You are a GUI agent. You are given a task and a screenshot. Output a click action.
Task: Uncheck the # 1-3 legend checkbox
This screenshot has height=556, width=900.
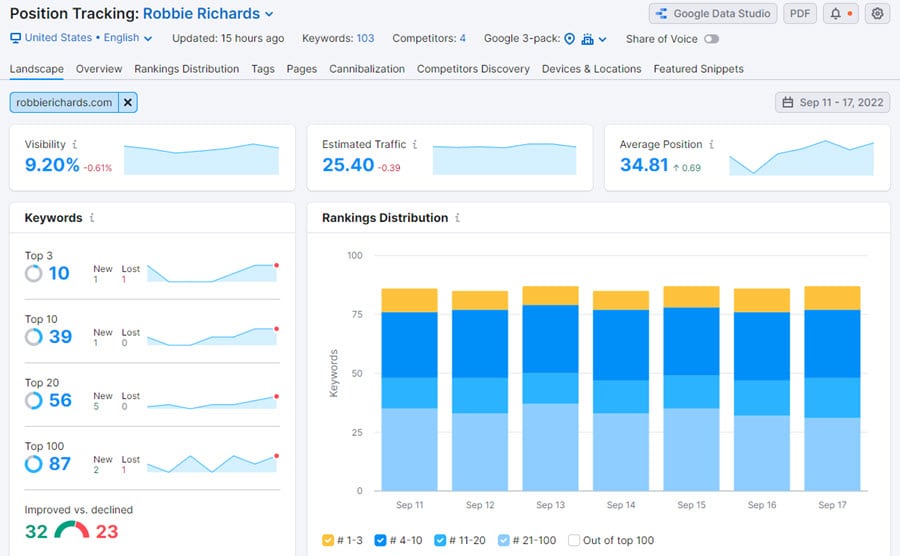click(x=328, y=540)
